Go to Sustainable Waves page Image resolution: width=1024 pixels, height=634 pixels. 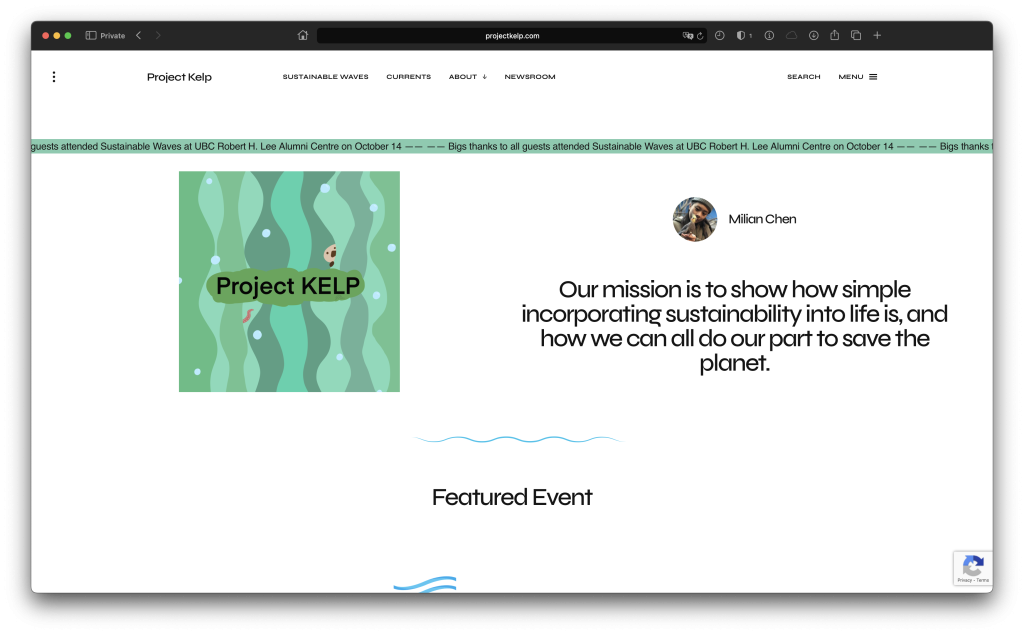point(325,77)
